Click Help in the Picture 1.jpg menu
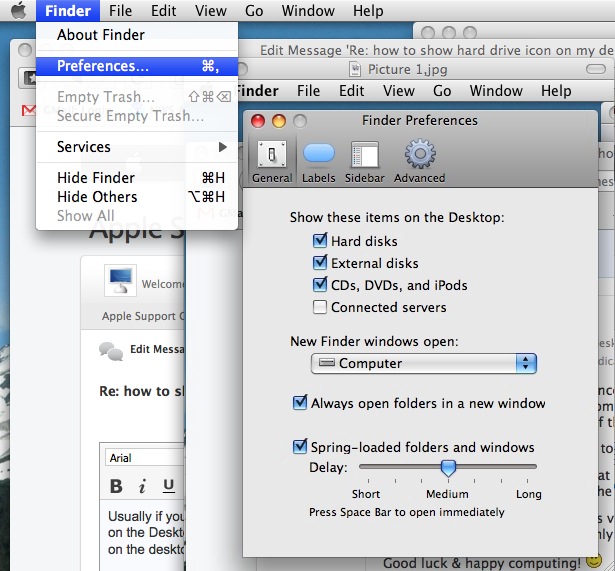Image resolution: width=615 pixels, height=571 pixels. tap(556, 91)
